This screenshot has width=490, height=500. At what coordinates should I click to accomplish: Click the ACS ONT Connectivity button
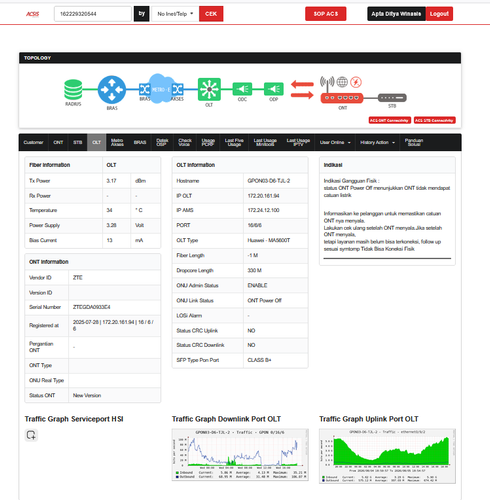[389, 120]
